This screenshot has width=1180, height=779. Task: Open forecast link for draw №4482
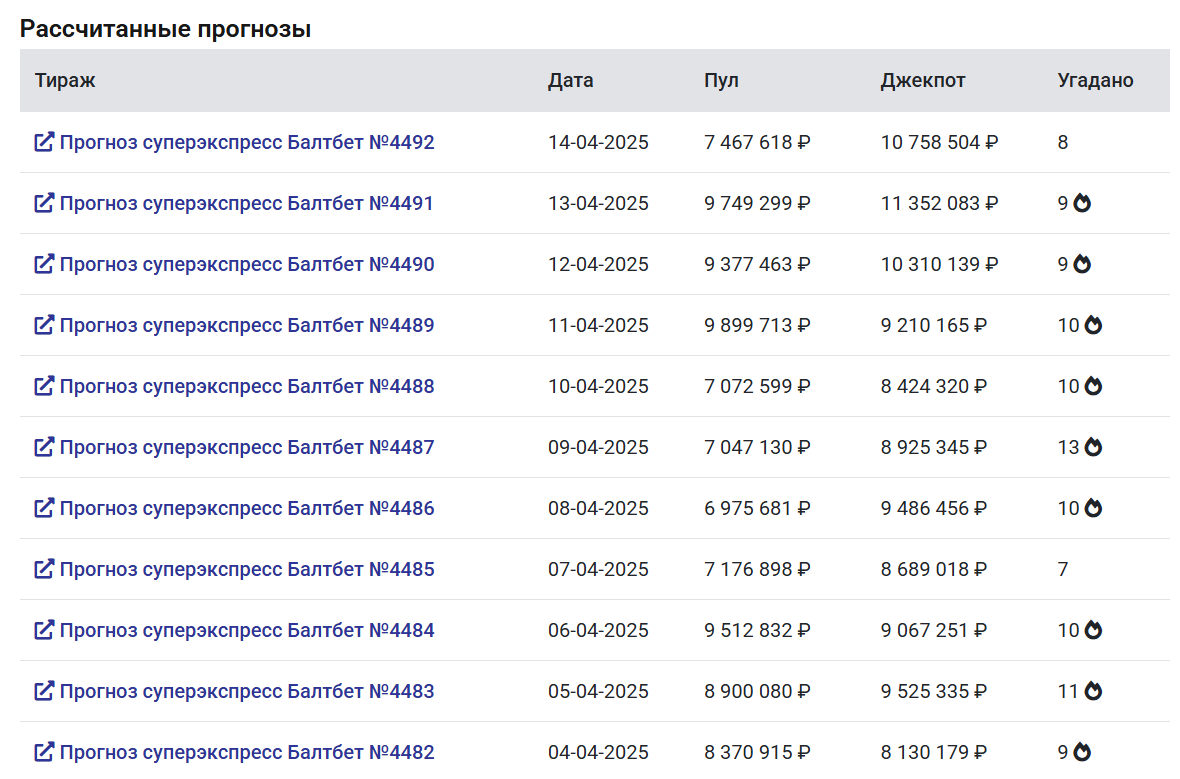pos(247,752)
